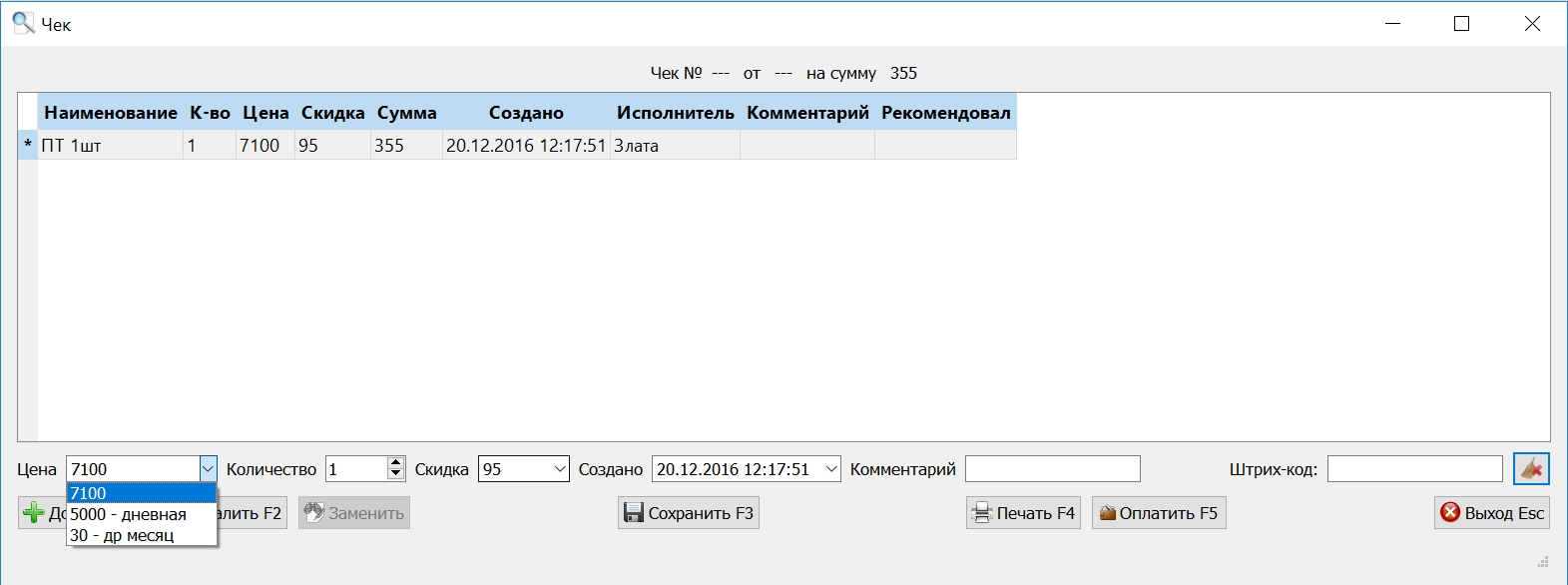This screenshot has height=585, width=1568.
Task: Minimize the Чек window
Action: [1392, 23]
